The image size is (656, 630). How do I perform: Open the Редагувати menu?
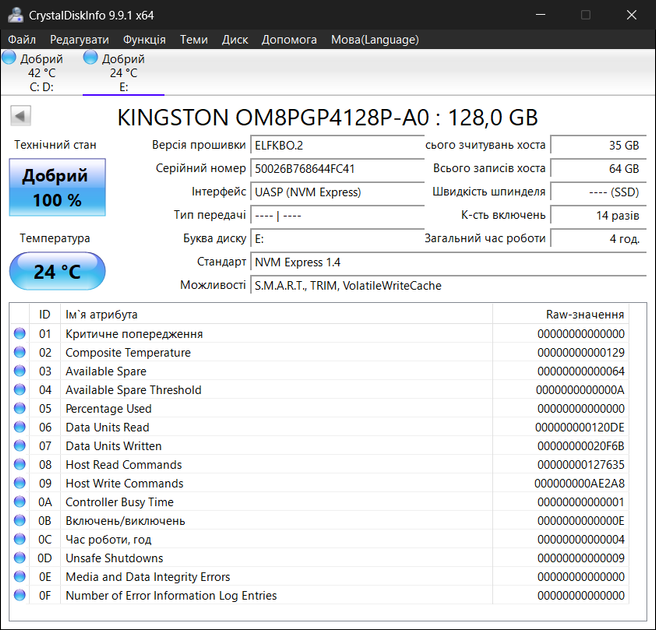79,40
